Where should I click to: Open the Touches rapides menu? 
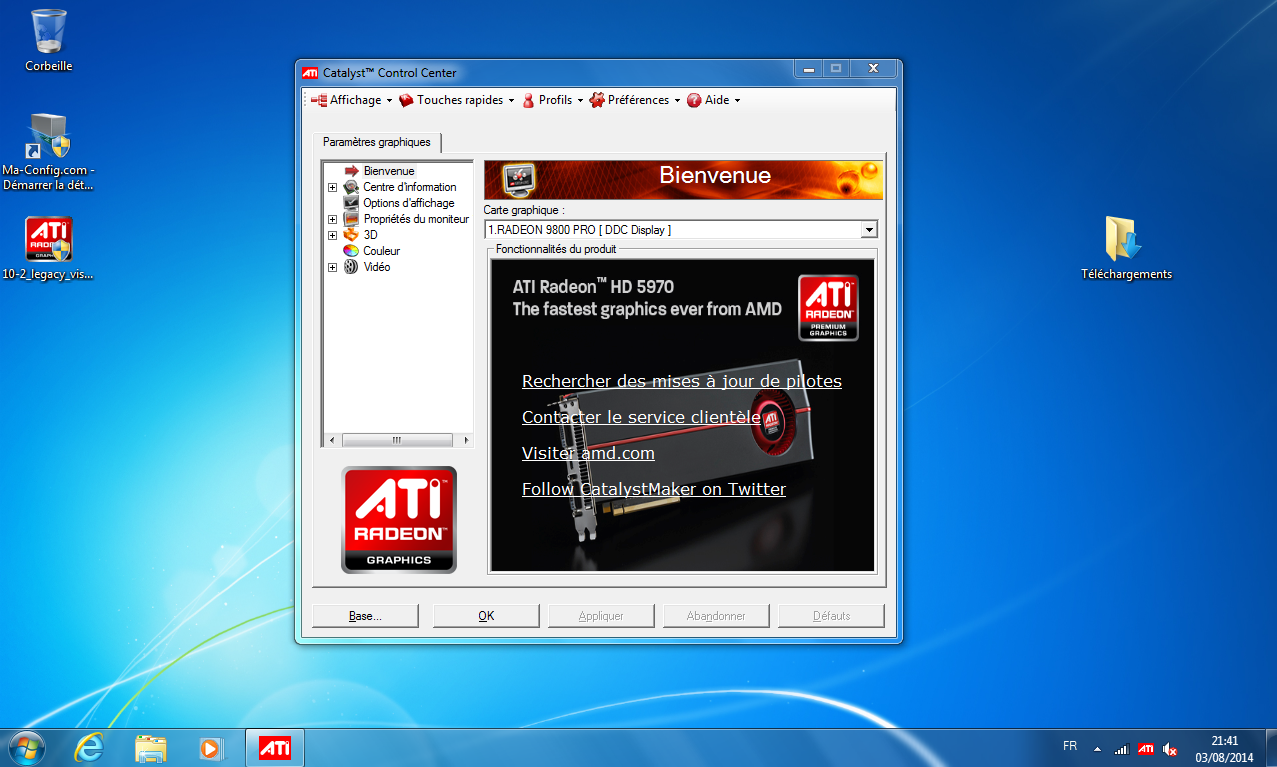tap(457, 100)
